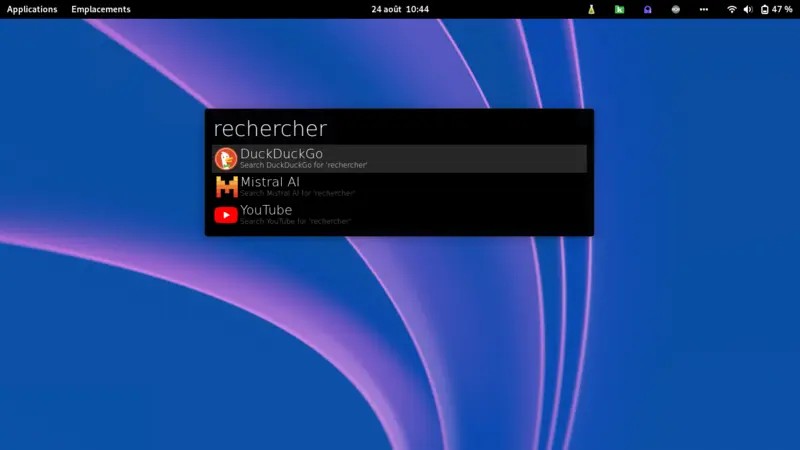Viewport: 800px width, 450px height.
Task: Select the DuckDuckGo result title
Action: [x=281, y=153]
